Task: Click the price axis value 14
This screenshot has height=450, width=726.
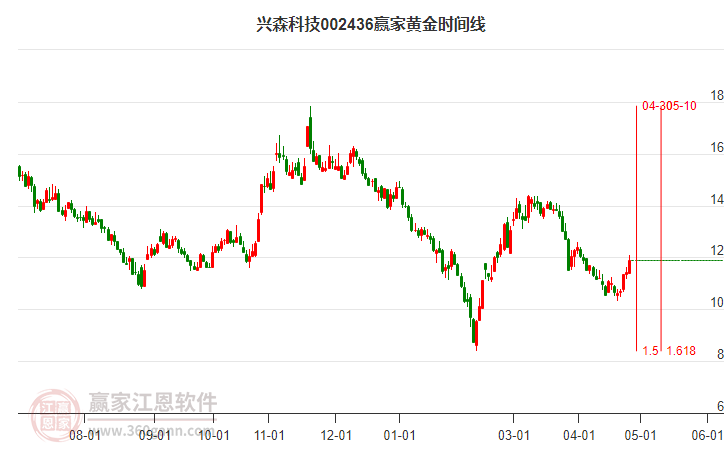Action: coord(717,200)
